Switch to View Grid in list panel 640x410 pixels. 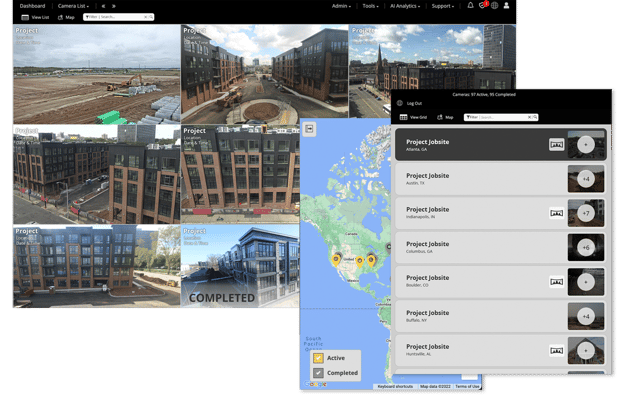[x=413, y=117]
